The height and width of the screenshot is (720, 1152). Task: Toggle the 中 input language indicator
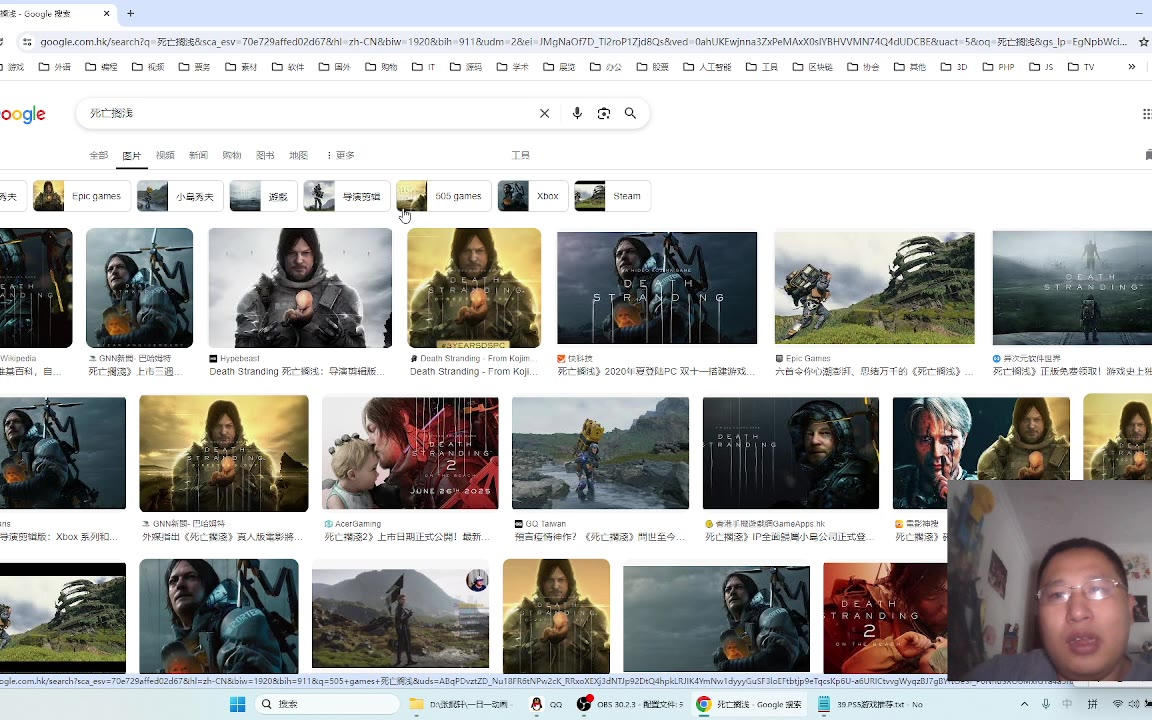coord(1068,704)
